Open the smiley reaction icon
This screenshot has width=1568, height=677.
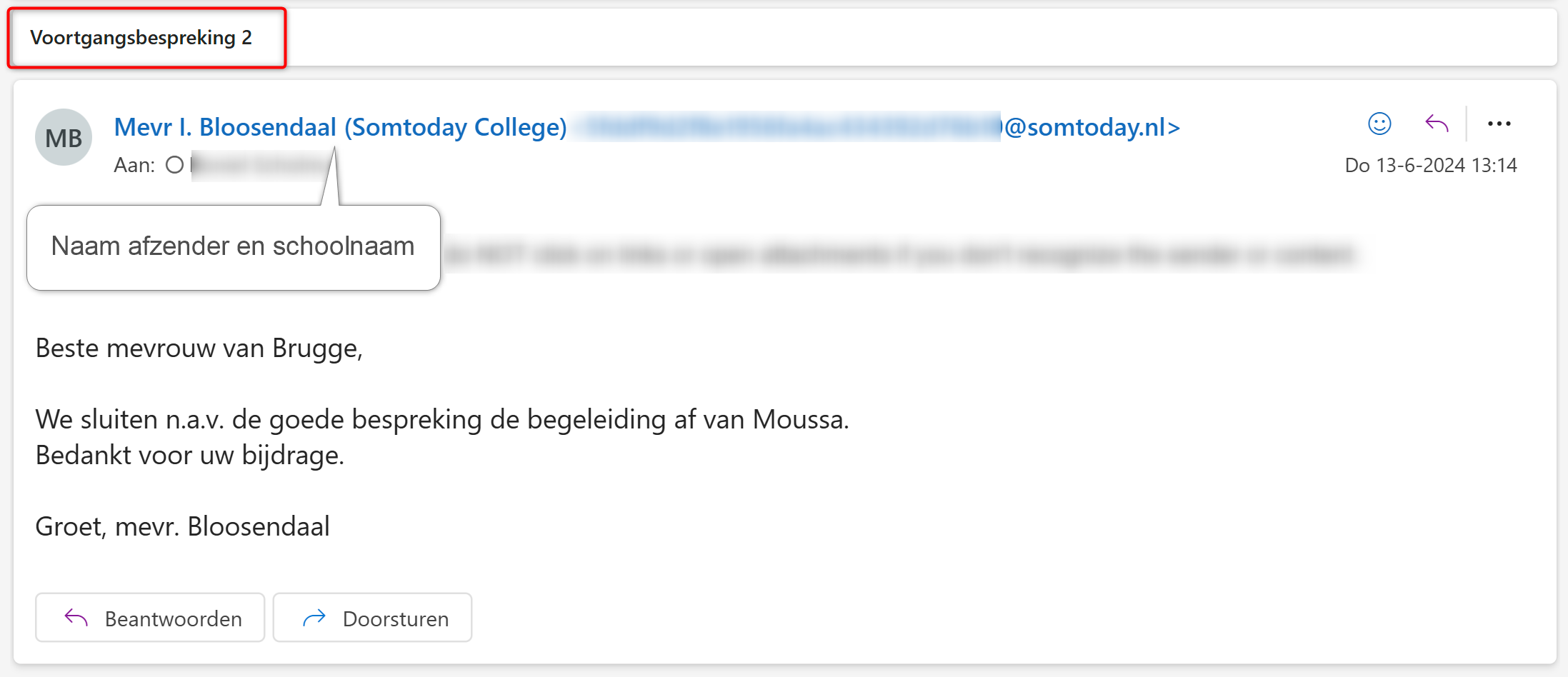(x=1379, y=124)
